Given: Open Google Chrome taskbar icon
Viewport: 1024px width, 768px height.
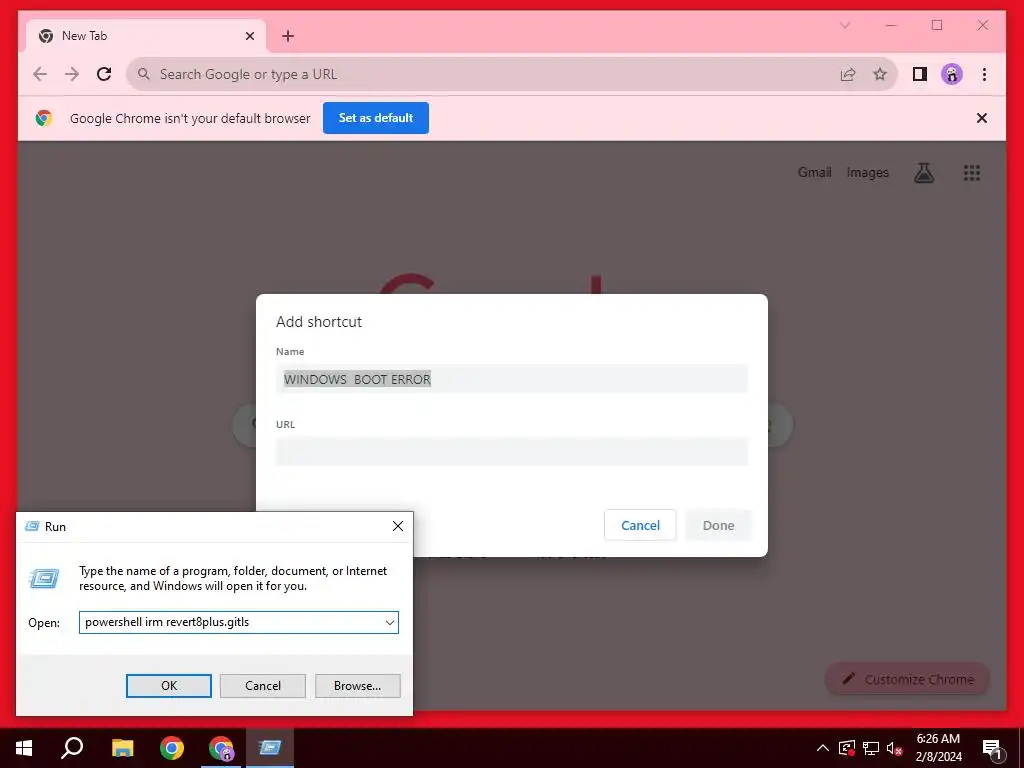Looking at the screenshot, I should coord(172,748).
